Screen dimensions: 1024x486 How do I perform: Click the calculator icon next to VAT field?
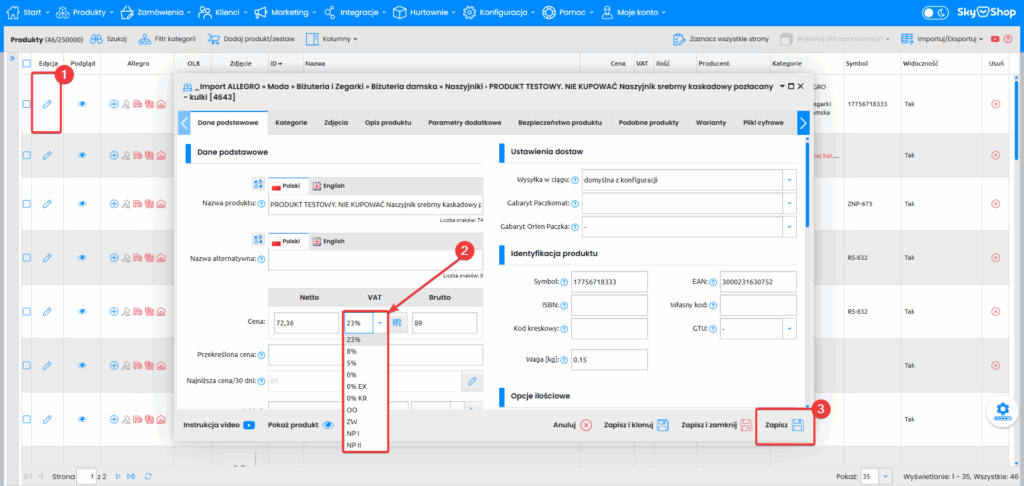pos(397,323)
